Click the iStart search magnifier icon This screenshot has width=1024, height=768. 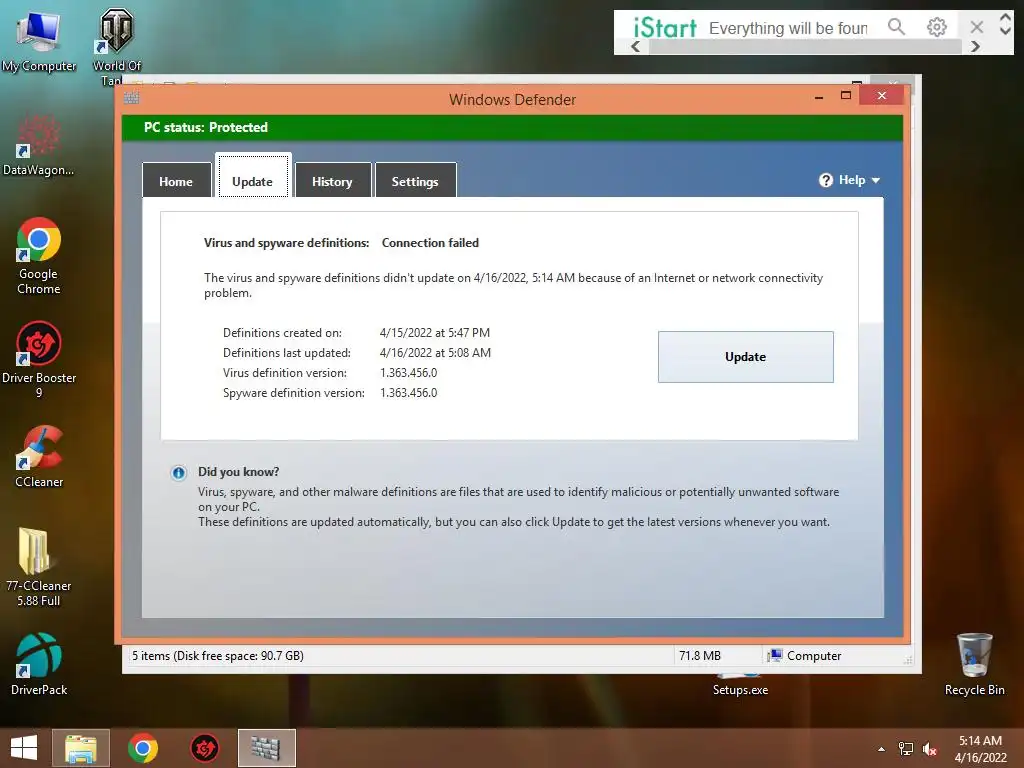coord(897,27)
